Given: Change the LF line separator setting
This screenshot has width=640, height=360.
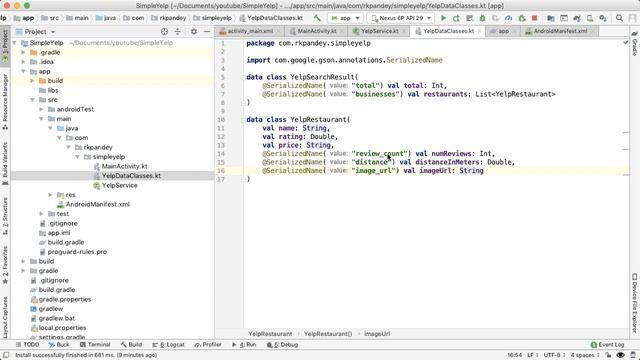Looking at the screenshot, I should (533, 355).
